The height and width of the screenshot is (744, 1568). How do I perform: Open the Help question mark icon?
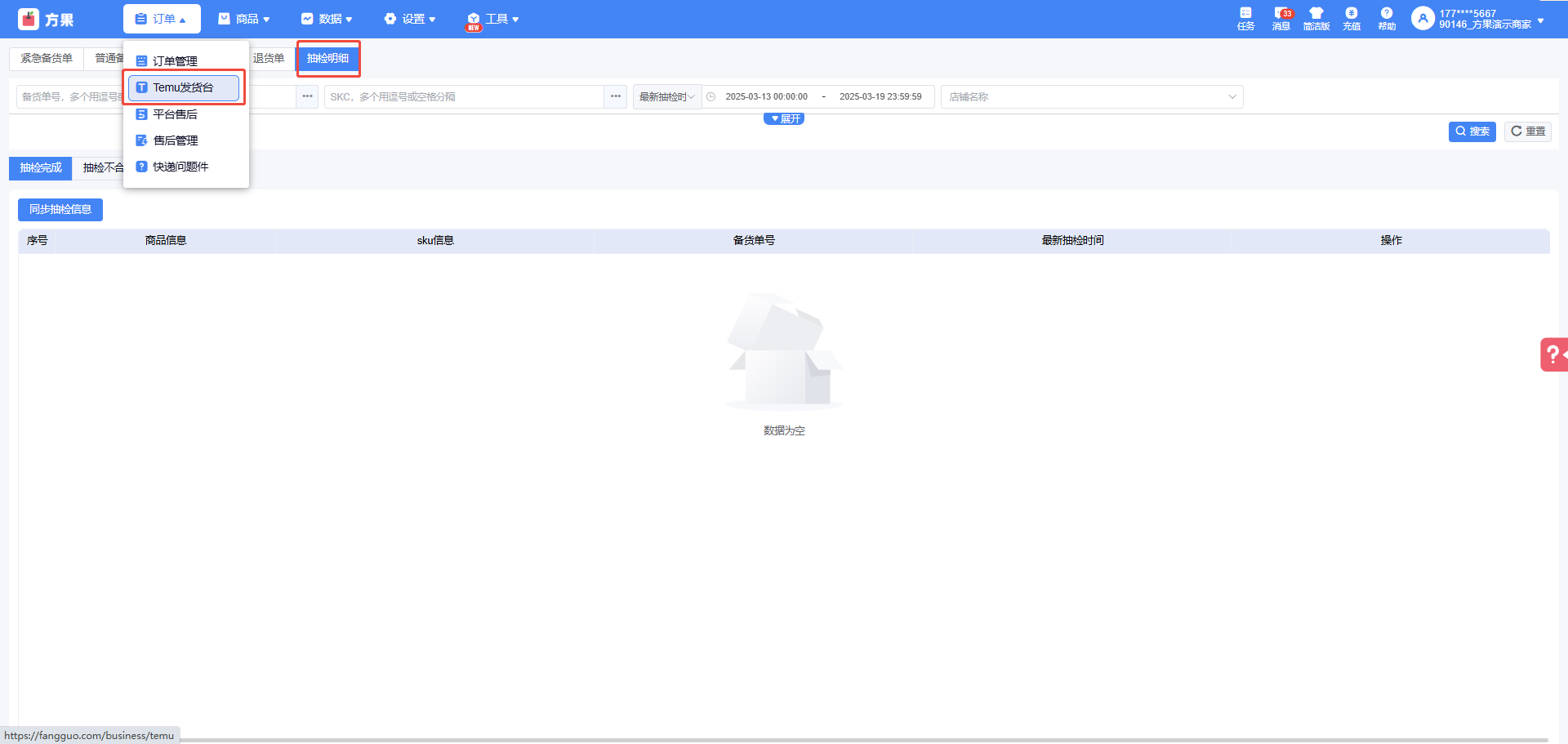click(x=1387, y=14)
